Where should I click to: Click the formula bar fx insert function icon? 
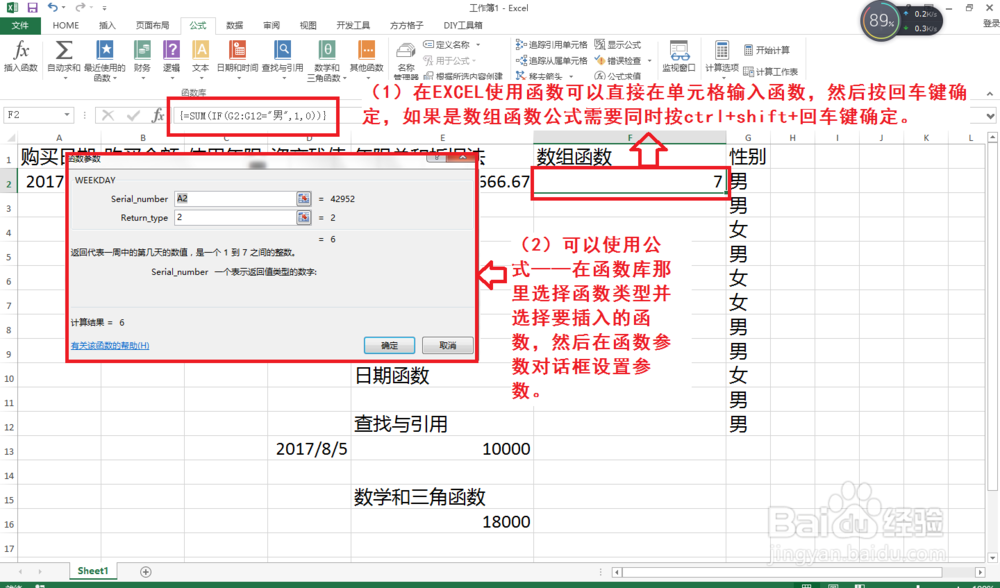pos(158,115)
